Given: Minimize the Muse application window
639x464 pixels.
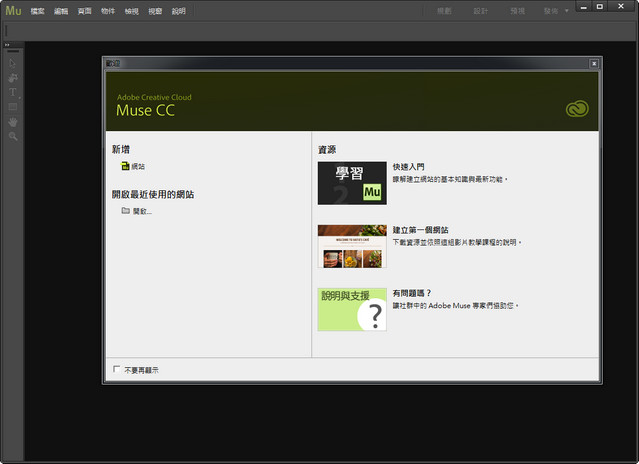Looking at the screenshot, I should point(584,7).
